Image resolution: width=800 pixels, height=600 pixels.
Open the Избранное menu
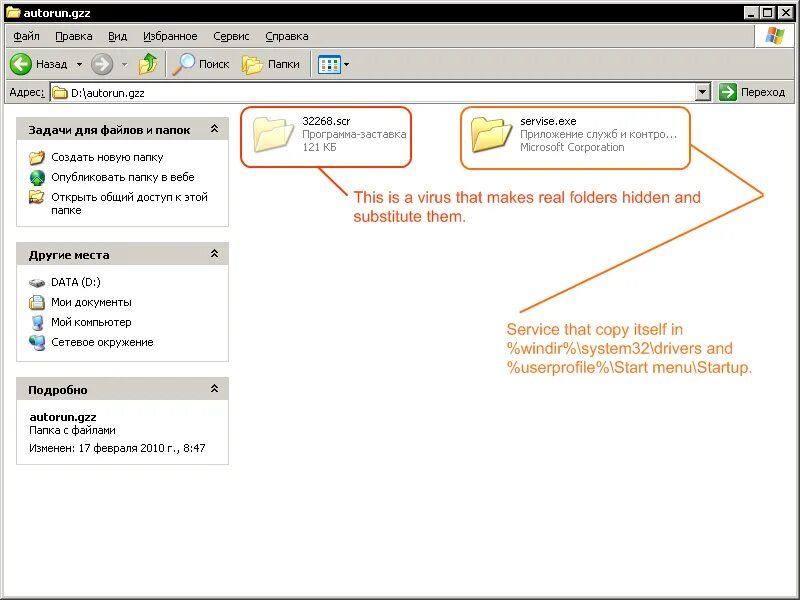(x=170, y=36)
